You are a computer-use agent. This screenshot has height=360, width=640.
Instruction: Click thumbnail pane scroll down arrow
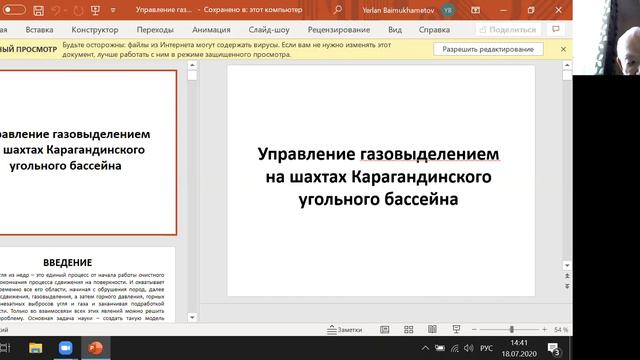coord(192,317)
